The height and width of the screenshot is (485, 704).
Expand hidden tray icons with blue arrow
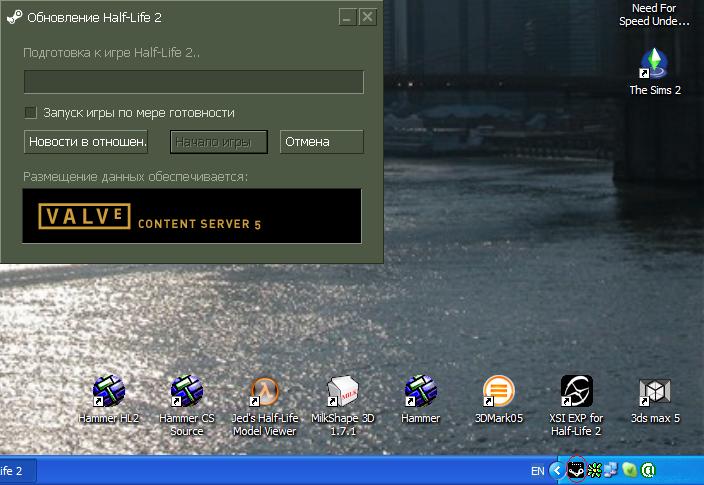coord(557,470)
